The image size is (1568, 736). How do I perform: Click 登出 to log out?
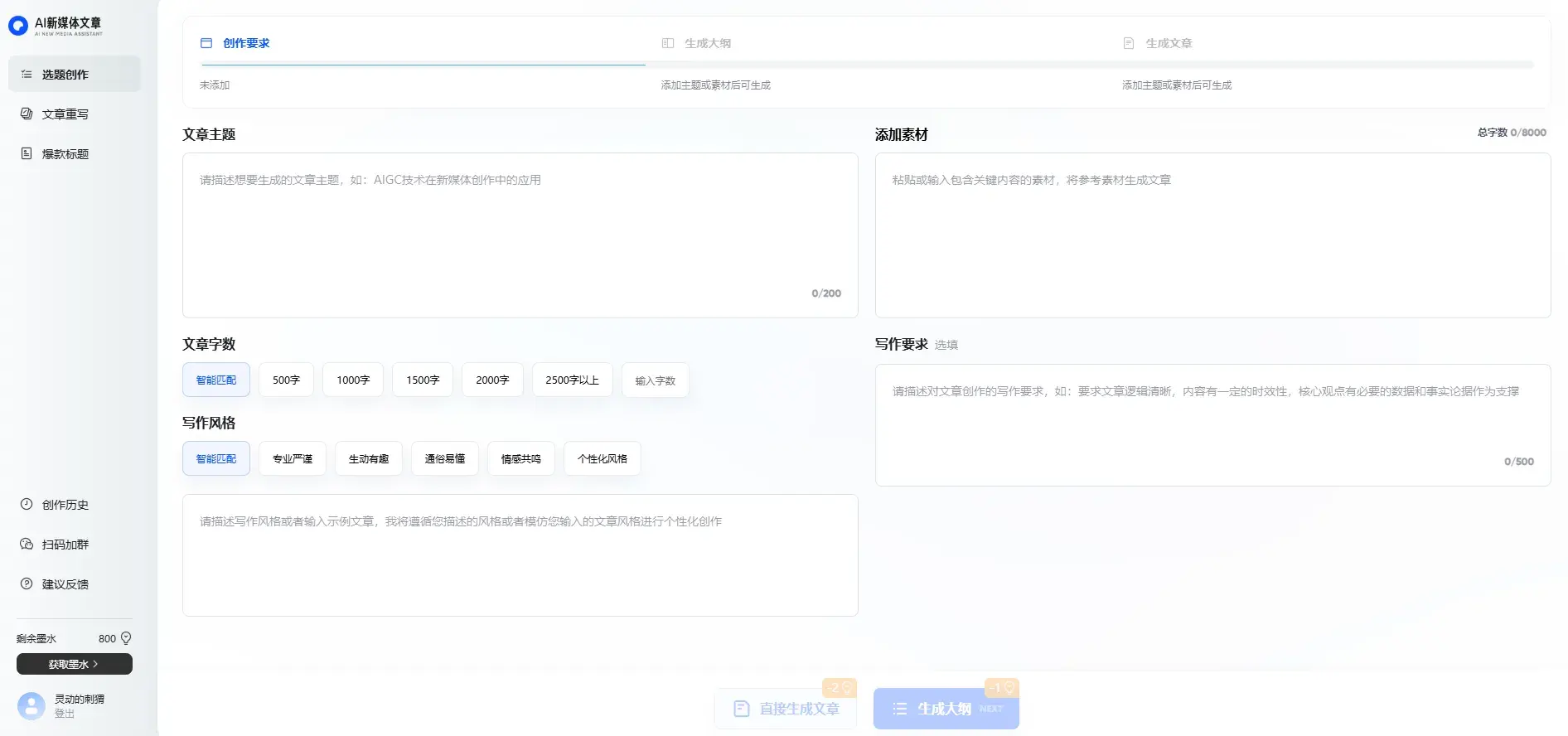(65, 714)
